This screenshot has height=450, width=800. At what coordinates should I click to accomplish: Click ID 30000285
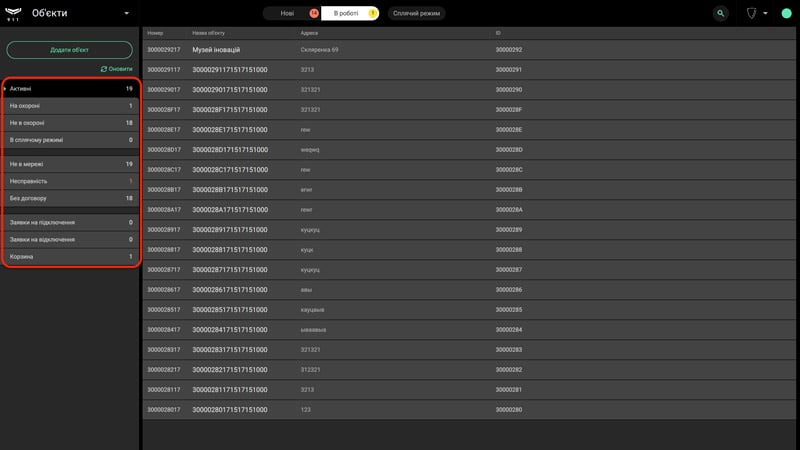coord(509,310)
